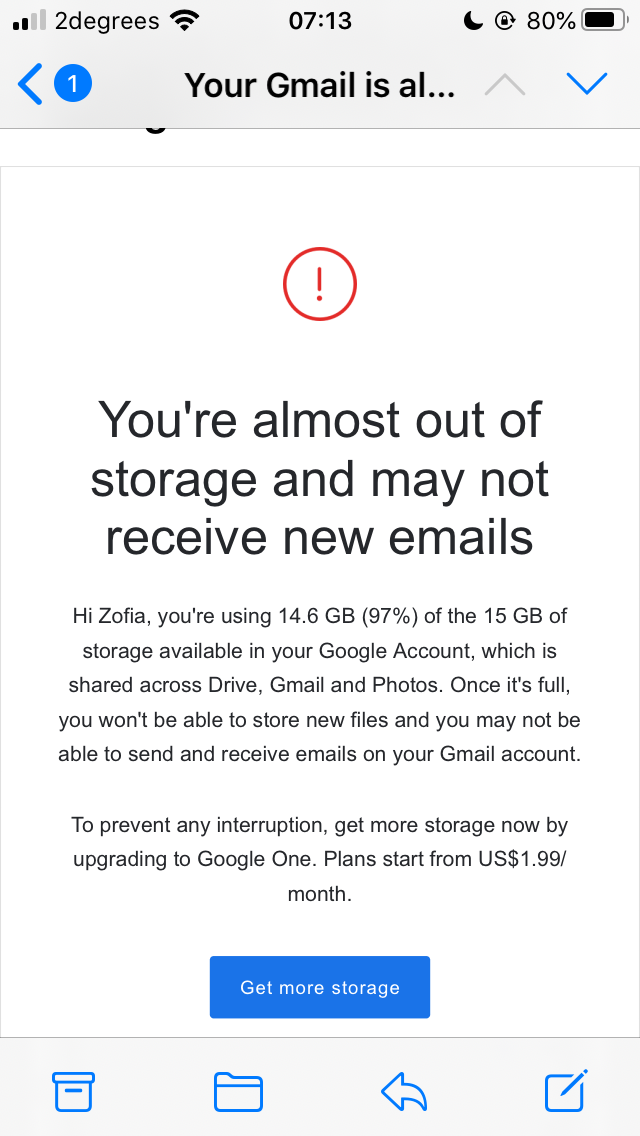The image size is (640, 1136).
Task: Click the red exclamation warning icon
Action: [320, 286]
